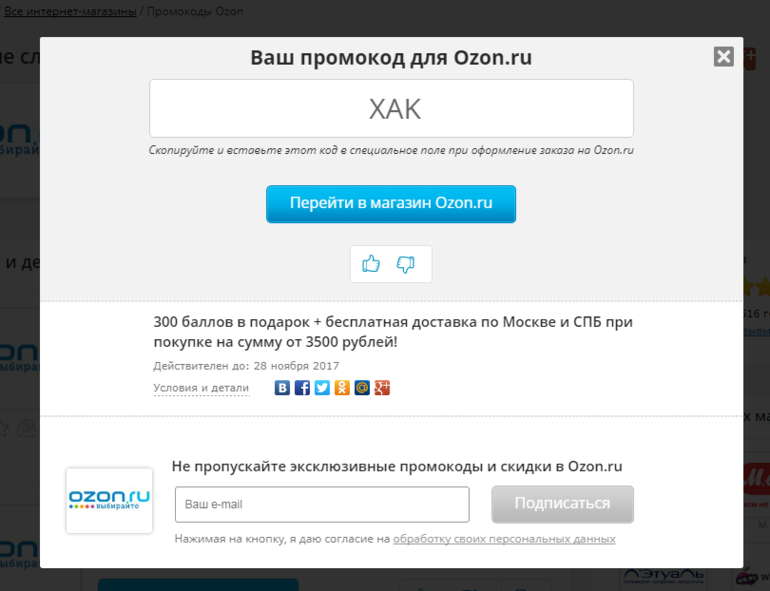Share promo code on VKontakte
This screenshot has width=770, height=591.
coord(282,388)
